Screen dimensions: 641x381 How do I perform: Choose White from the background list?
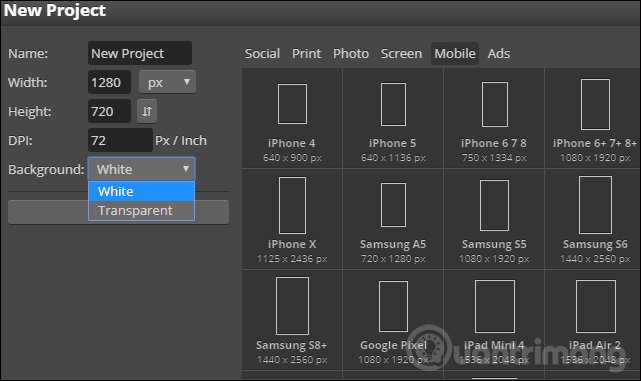pos(141,191)
